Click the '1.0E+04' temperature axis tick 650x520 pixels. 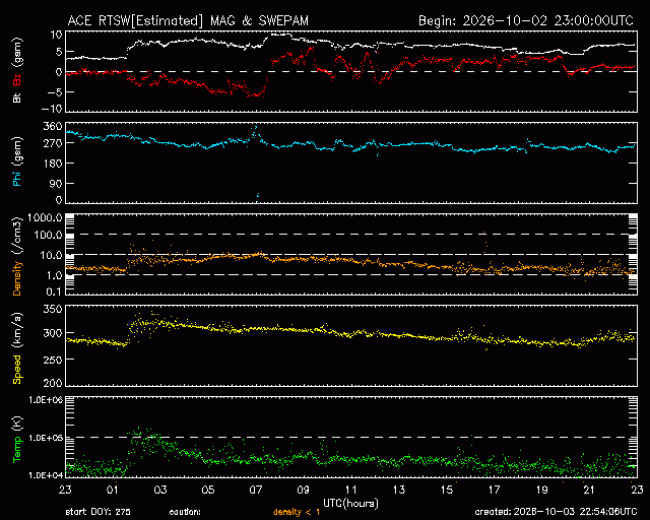[46, 475]
